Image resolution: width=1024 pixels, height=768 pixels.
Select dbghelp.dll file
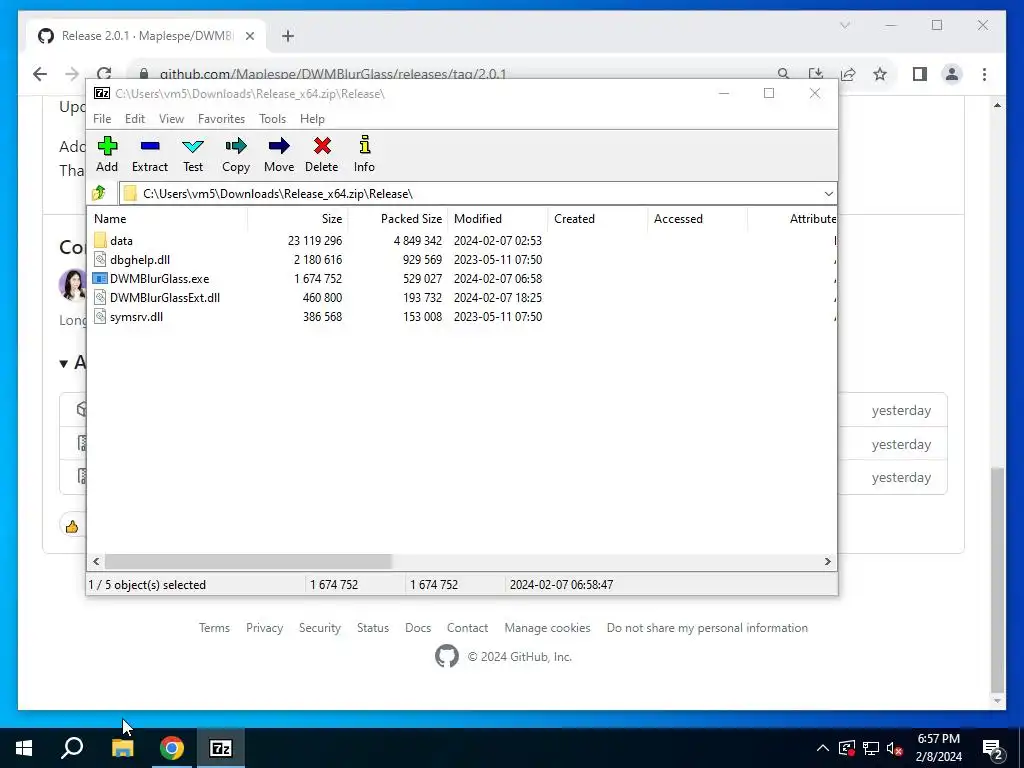tap(131, 260)
